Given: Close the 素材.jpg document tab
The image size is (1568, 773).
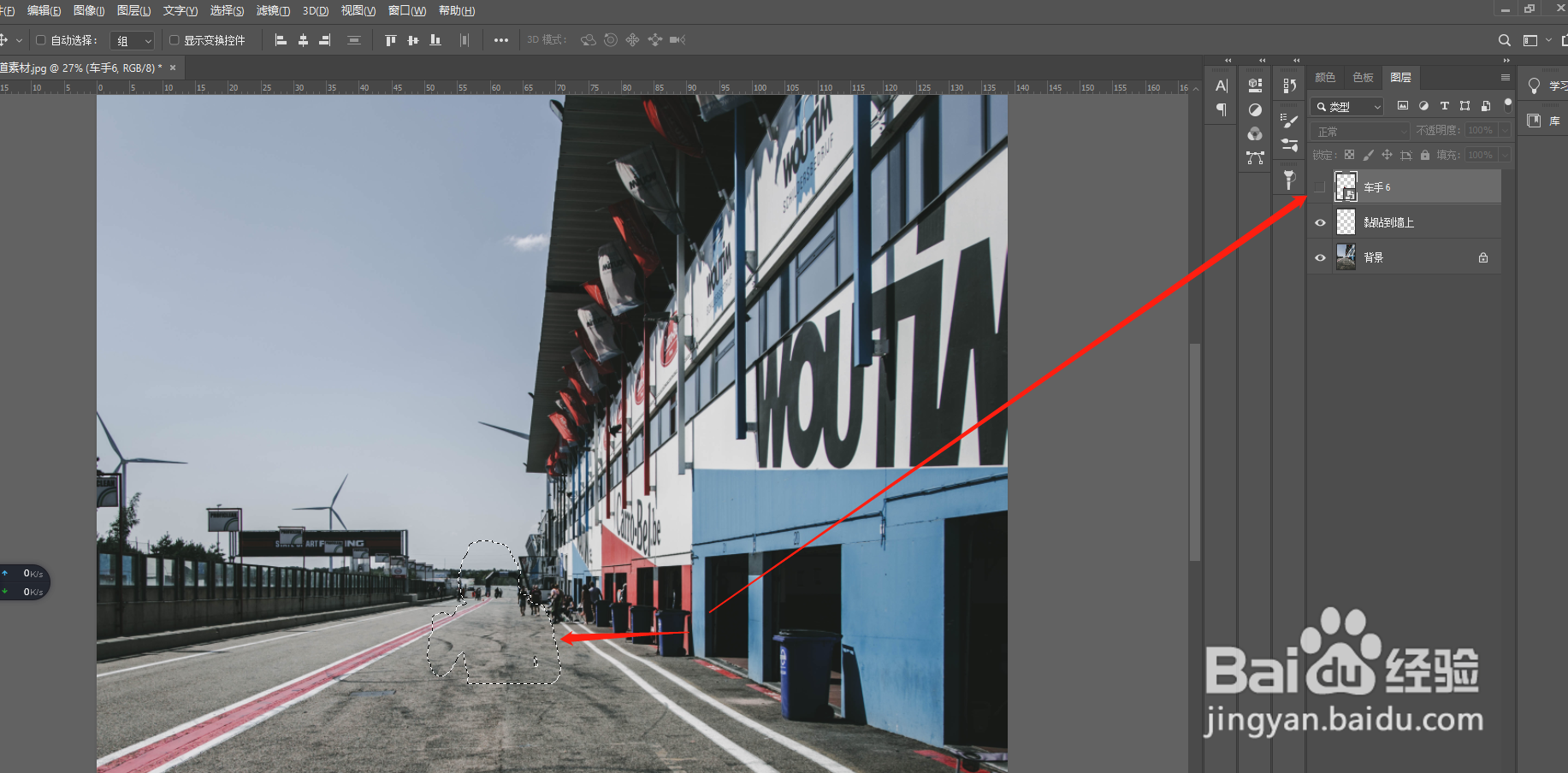Looking at the screenshot, I should pyautogui.click(x=172, y=68).
